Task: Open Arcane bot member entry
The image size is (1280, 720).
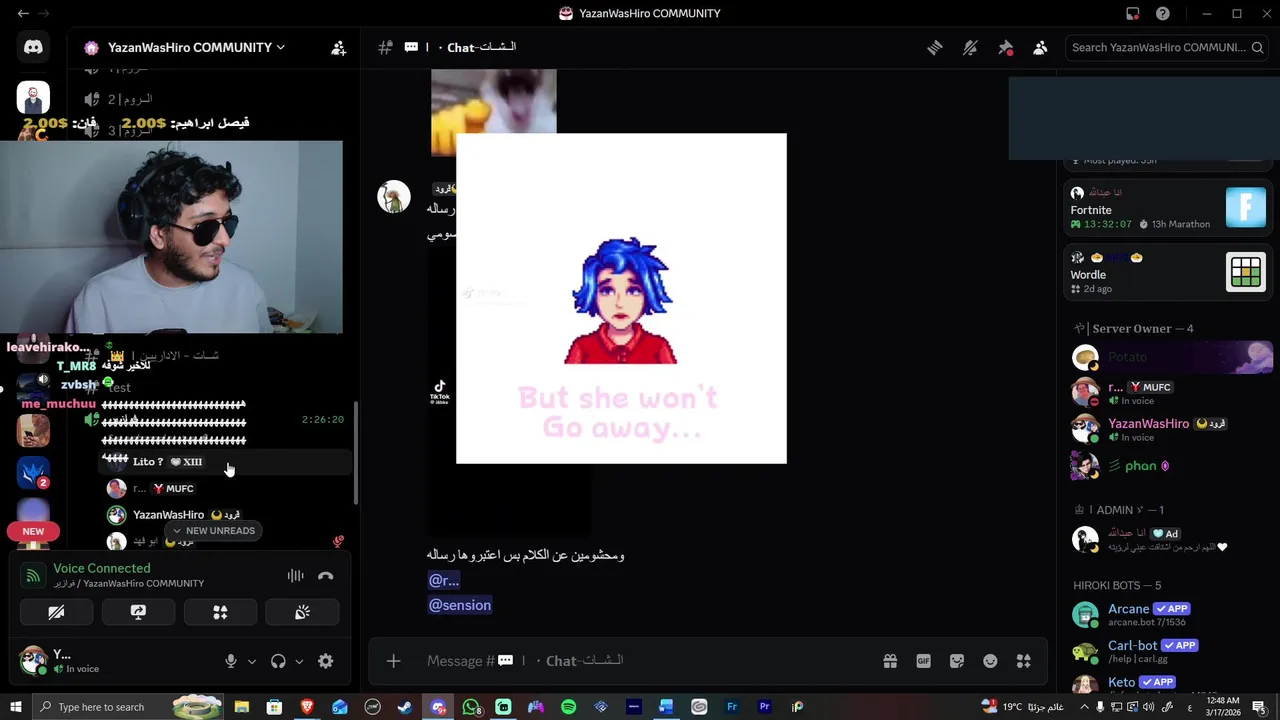Action: (1172, 614)
